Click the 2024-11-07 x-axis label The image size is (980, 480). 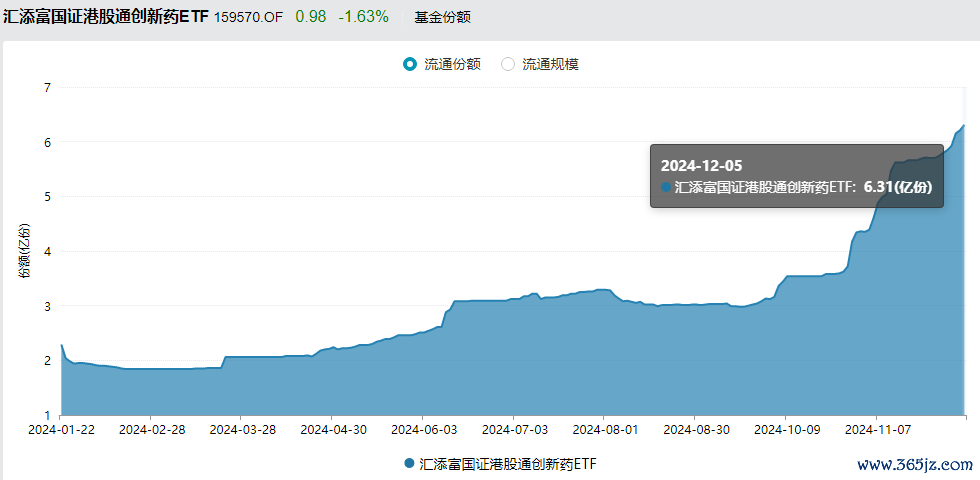pos(876,430)
